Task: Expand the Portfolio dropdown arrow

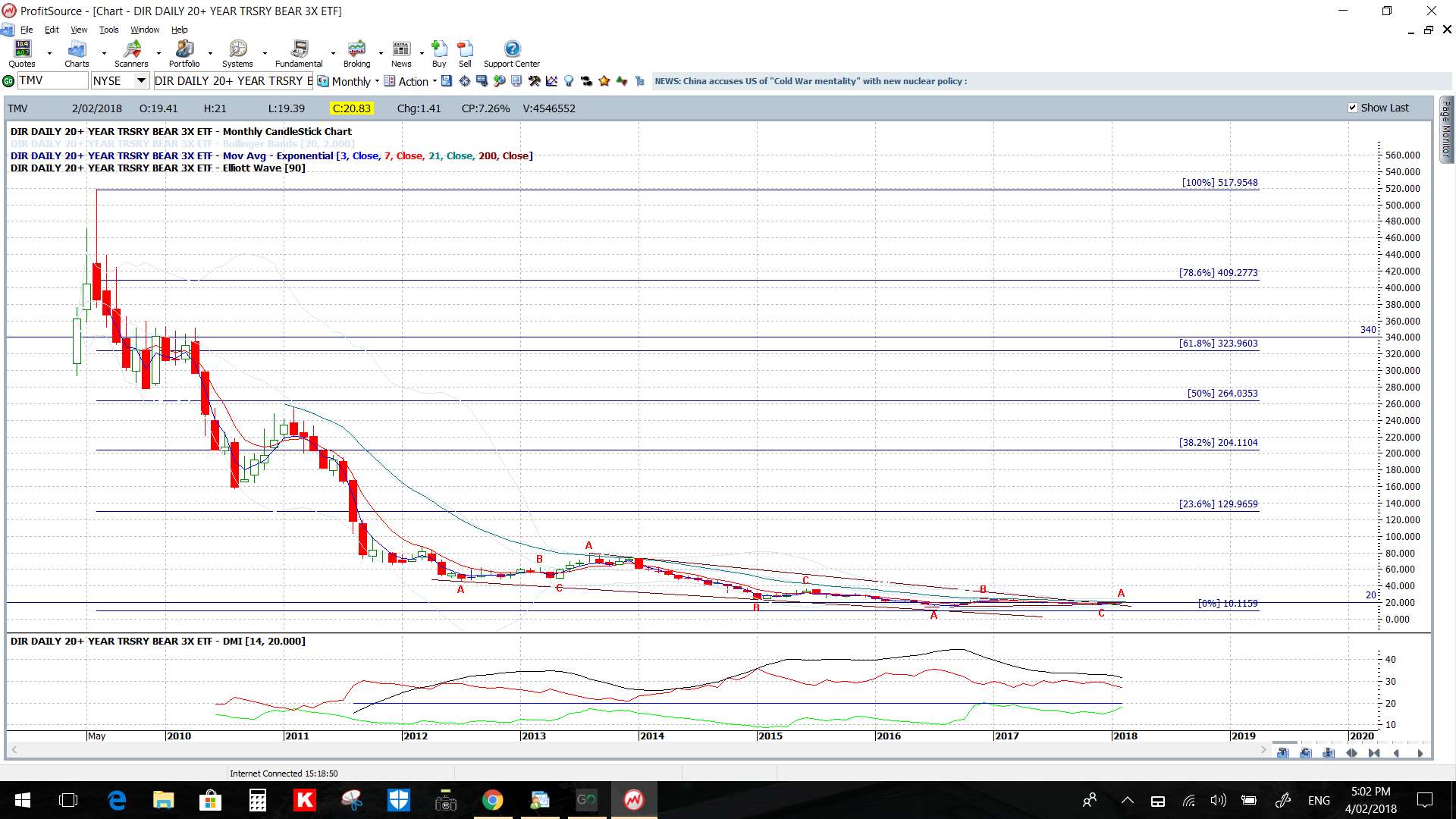Action: point(210,54)
